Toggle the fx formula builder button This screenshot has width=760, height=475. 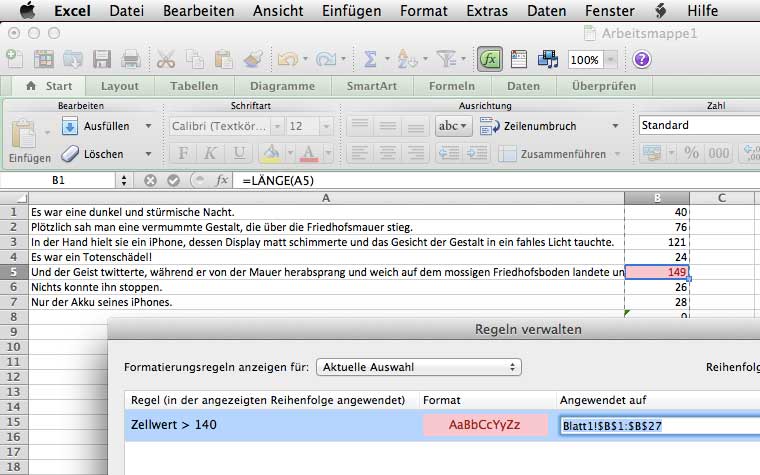pos(489,60)
